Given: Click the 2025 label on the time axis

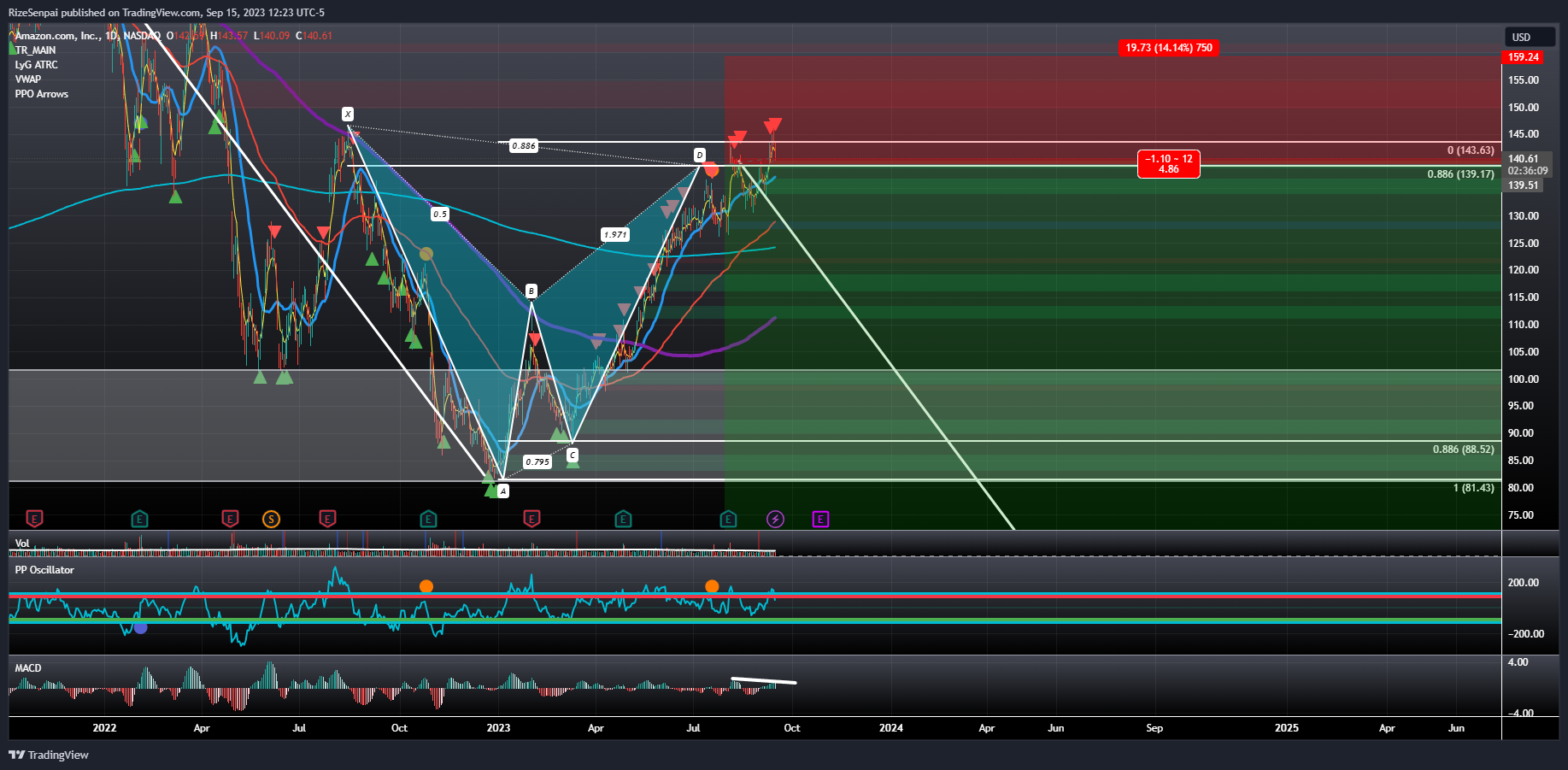Looking at the screenshot, I should tap(1287, 728).
